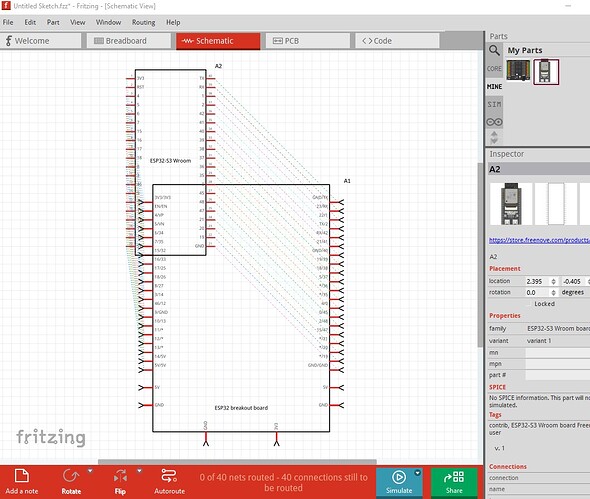Click the schematic image in Inspector
Screen dimensions: 590x499
point(556,204)
